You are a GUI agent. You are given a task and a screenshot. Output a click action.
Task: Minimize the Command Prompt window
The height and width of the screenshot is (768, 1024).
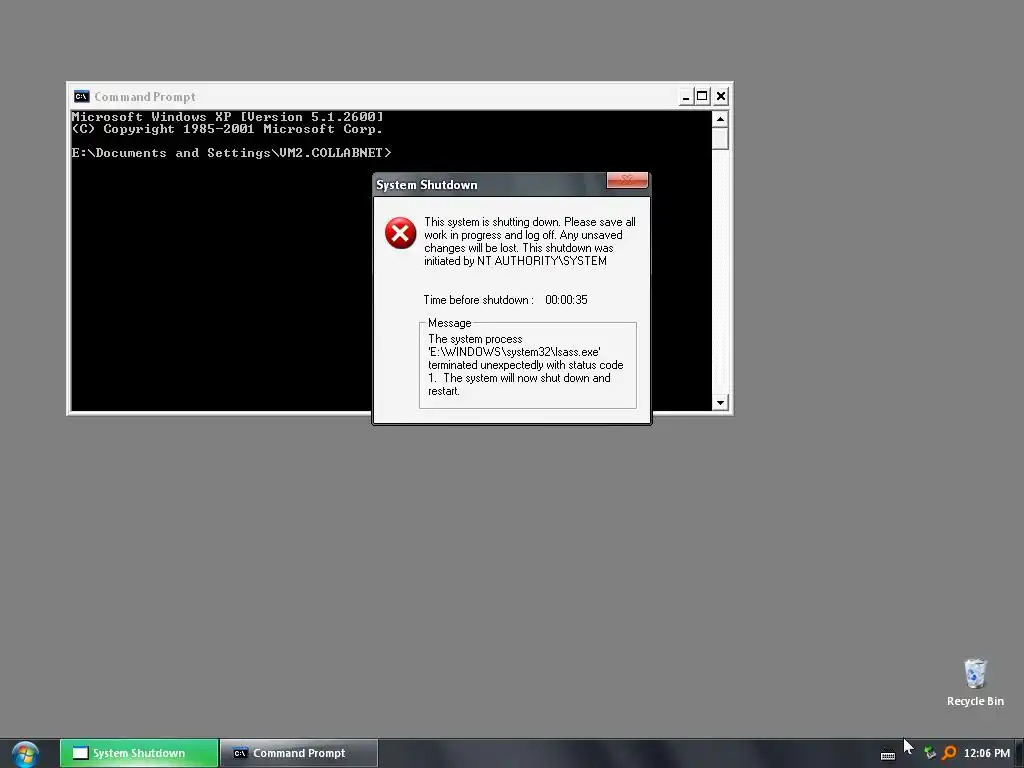coord(686,97)
